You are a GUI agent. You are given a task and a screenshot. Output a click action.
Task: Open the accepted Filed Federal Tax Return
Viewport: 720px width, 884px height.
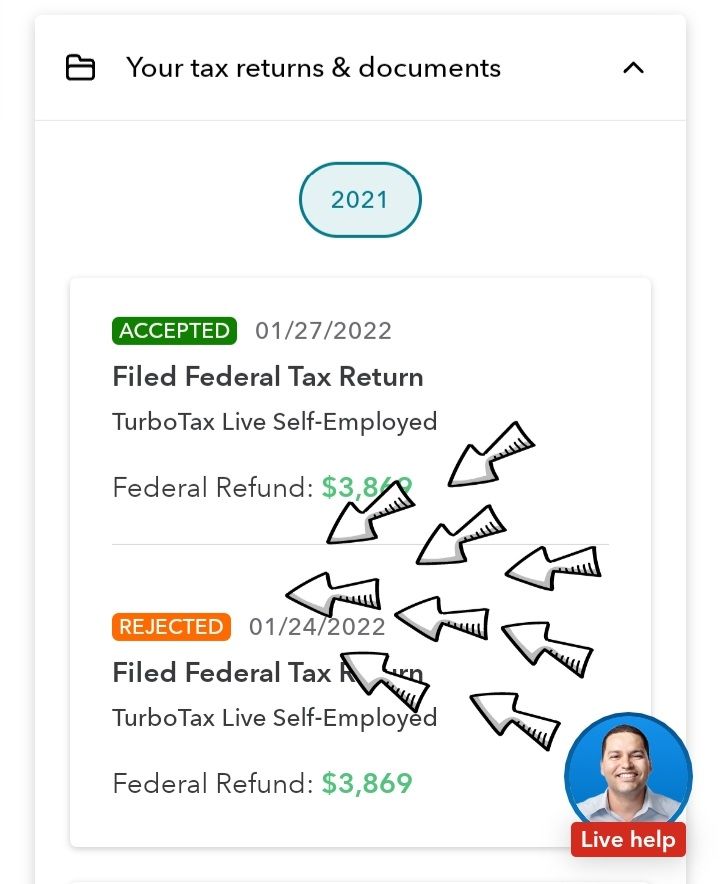268,377
